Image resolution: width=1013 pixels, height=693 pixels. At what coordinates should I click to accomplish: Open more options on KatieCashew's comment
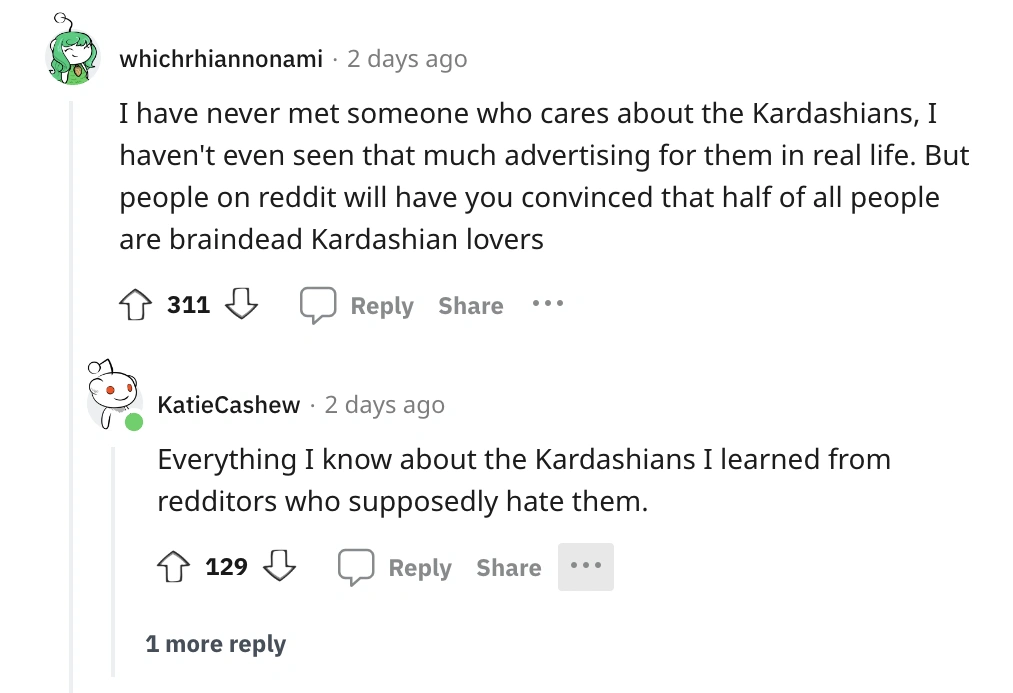[x=585, y=567]
